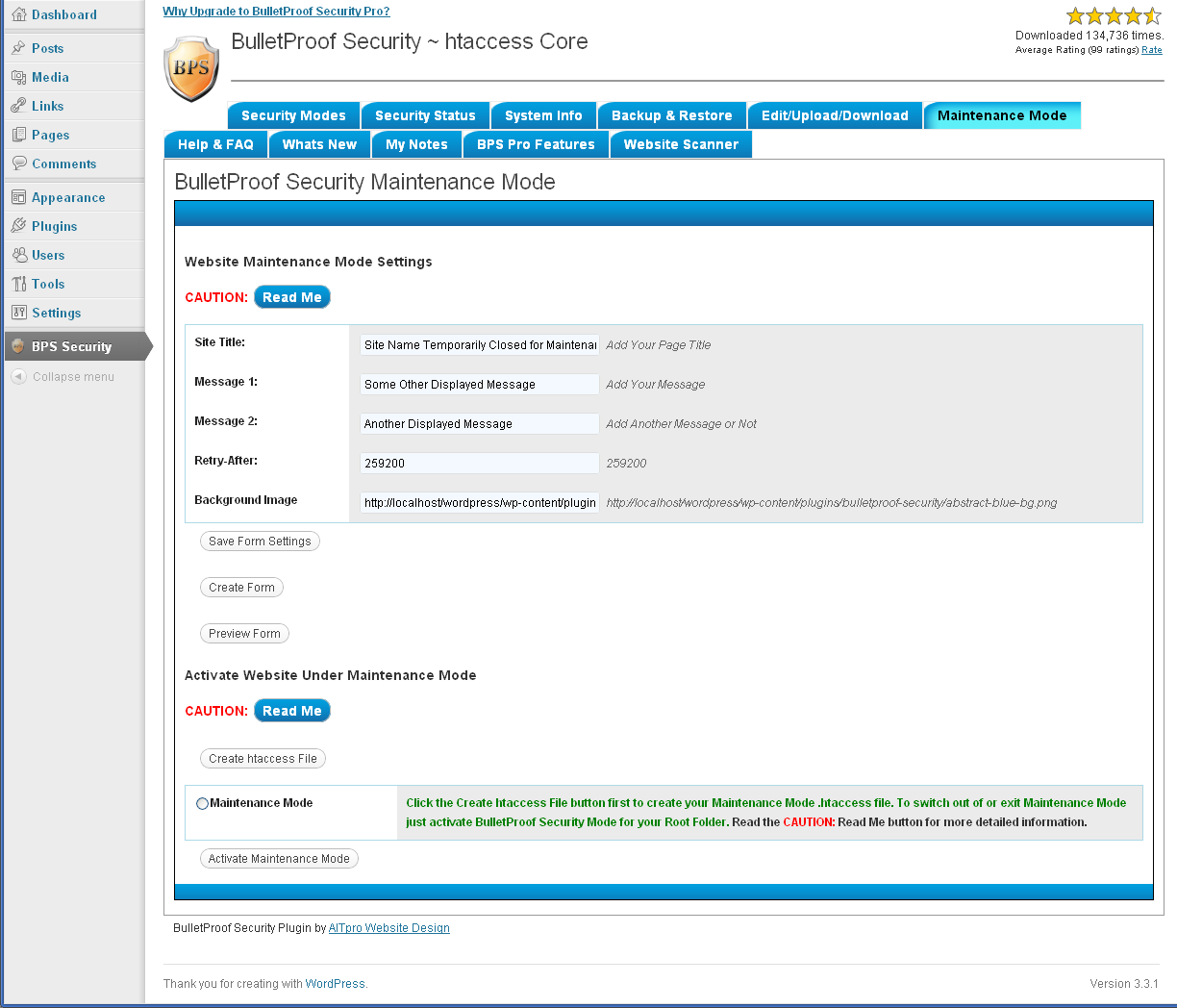Open the Edit/Upload/Download tab
The width and height of the screenshot is (1177, 1008).
click(x=835, y=115)
